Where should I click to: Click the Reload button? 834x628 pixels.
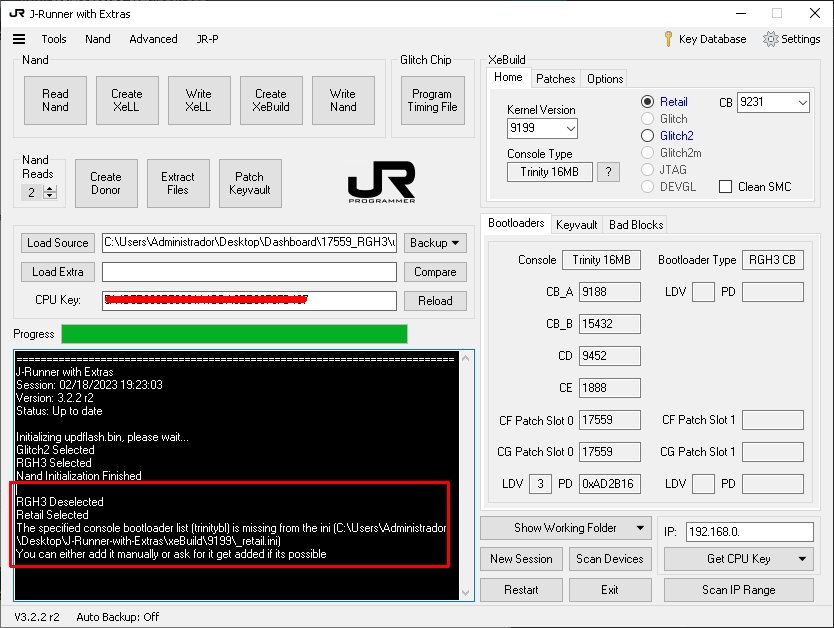click(x=435, y=301)
